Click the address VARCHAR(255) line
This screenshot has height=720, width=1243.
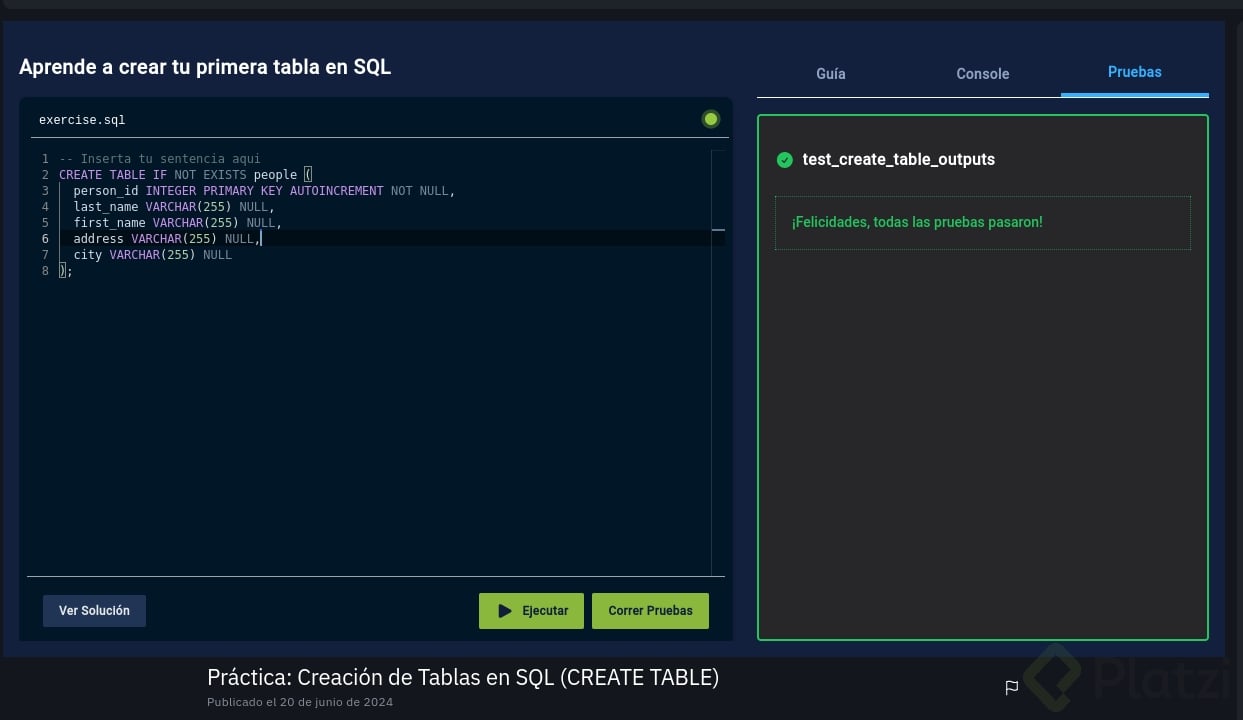(x=167, y=239)
